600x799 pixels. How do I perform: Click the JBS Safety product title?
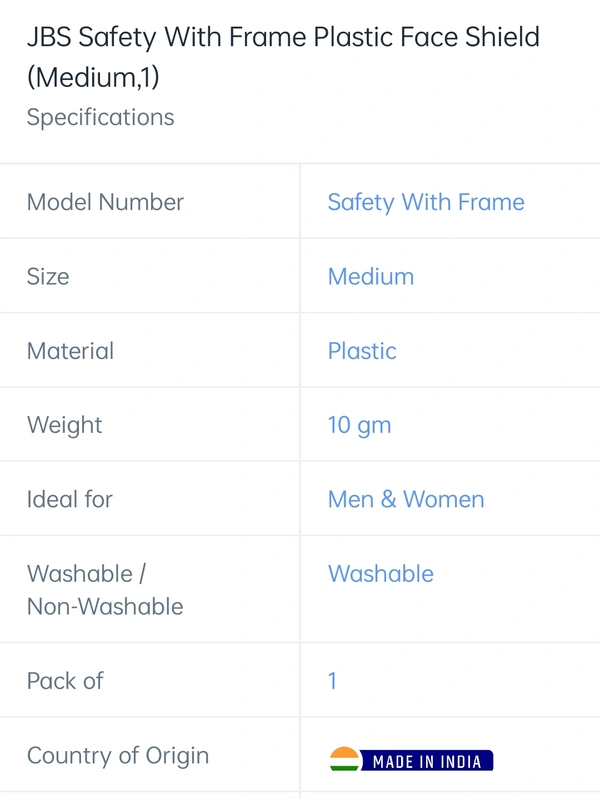click(x=283, y=57)
